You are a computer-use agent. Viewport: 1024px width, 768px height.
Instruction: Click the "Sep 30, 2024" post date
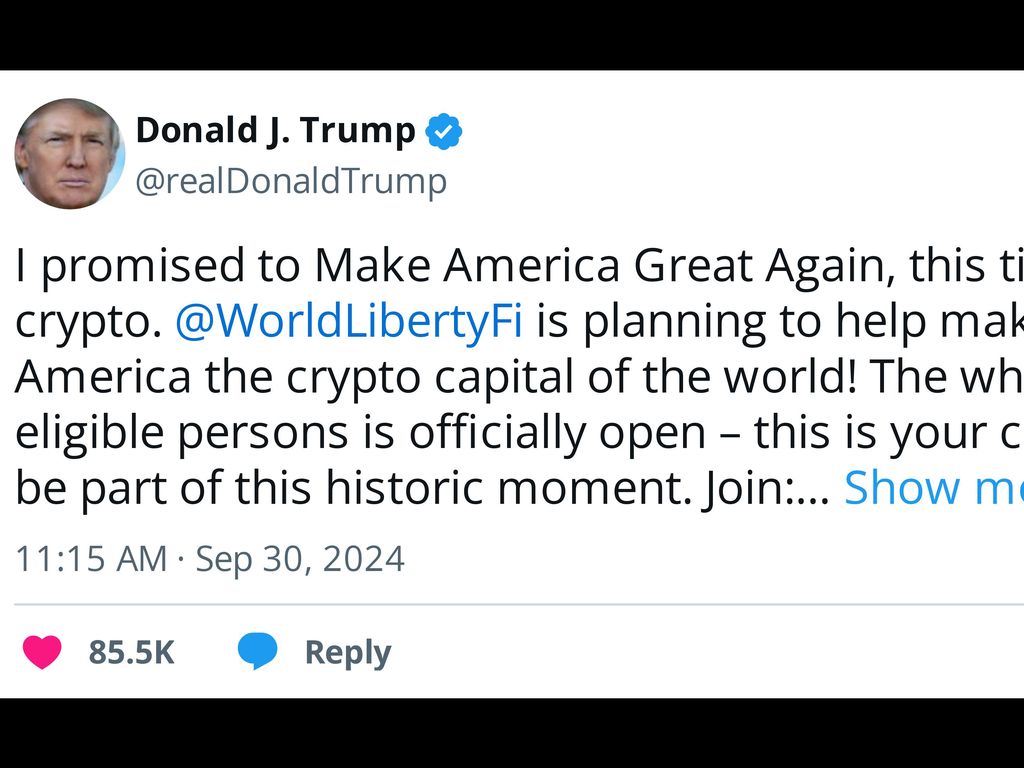[300, 559]
